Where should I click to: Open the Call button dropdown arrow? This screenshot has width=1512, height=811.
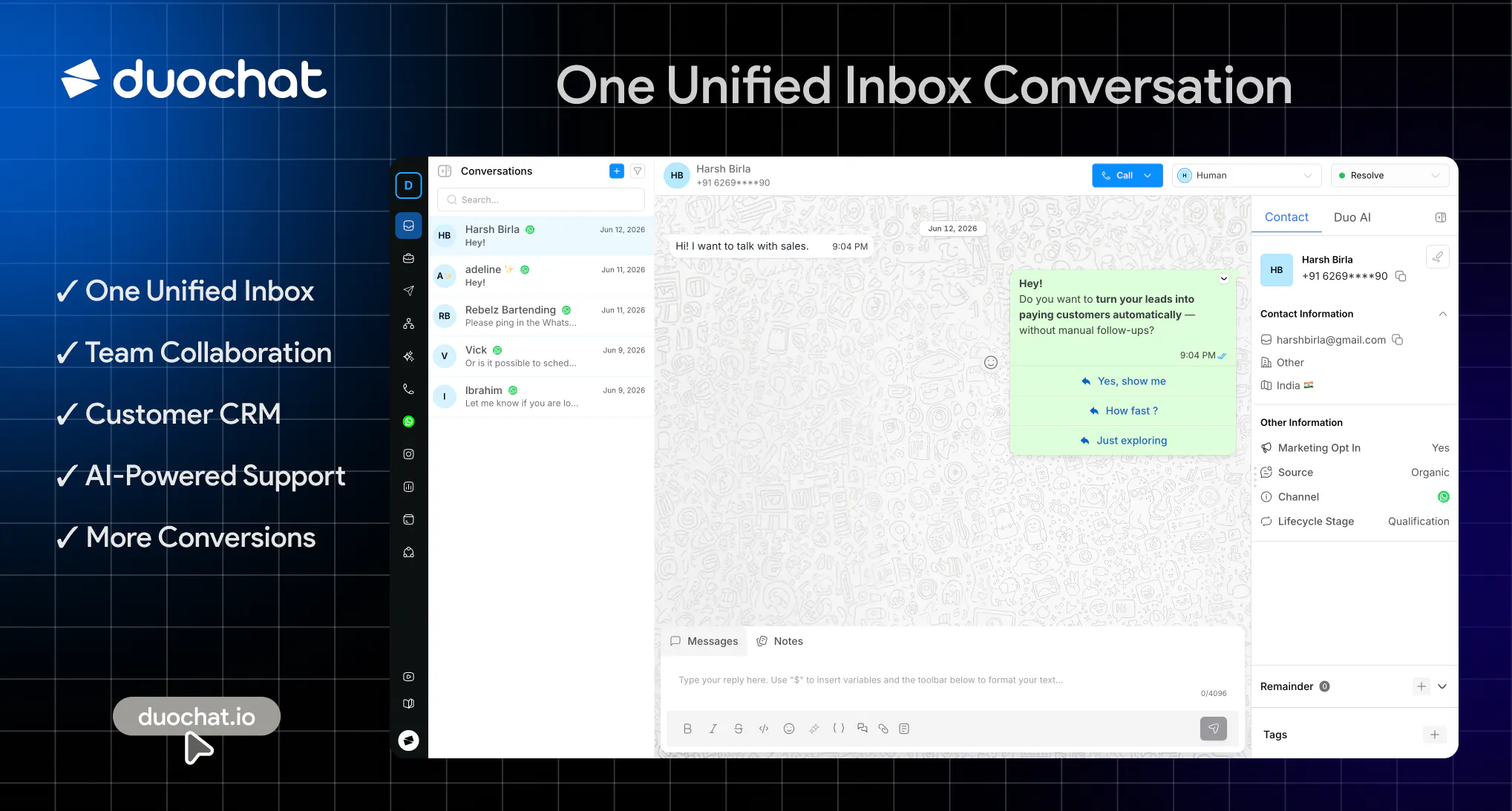point(1148,176)
